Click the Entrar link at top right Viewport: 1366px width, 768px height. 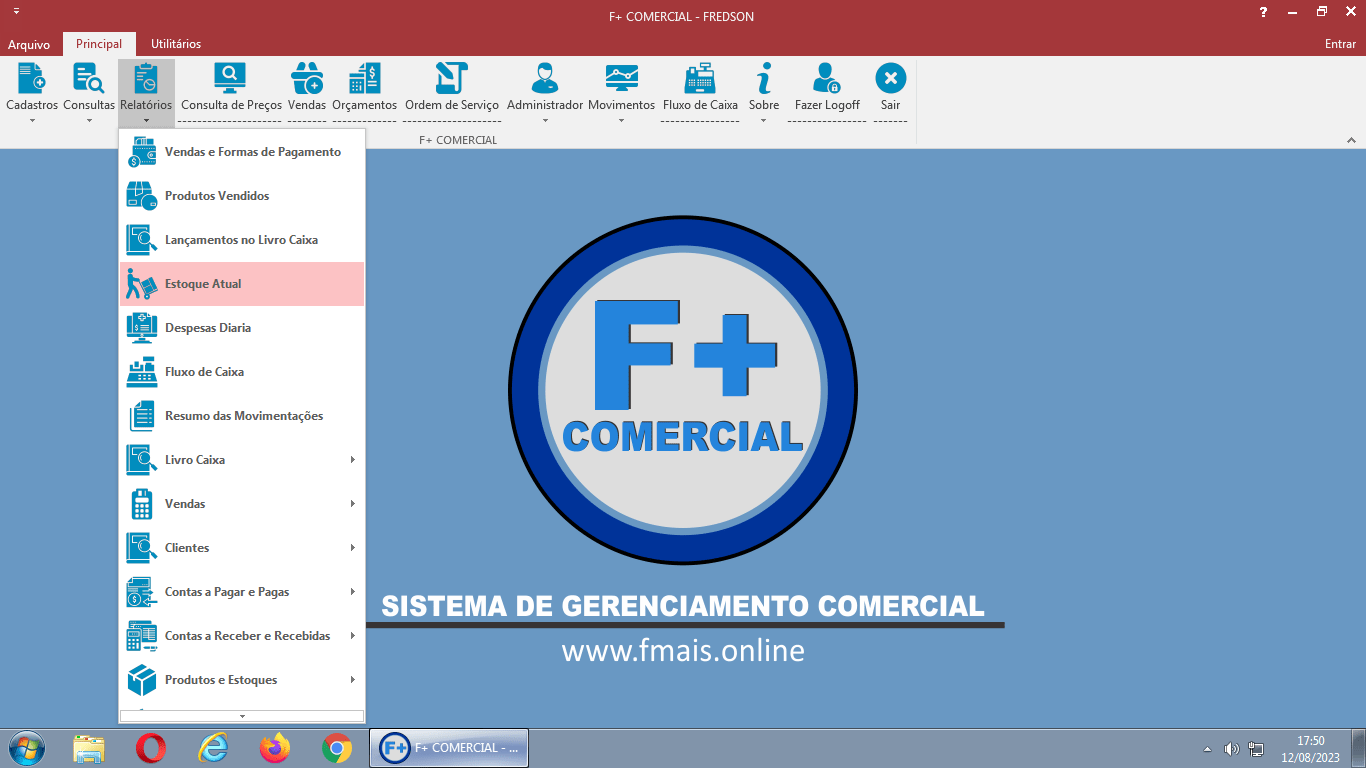1340,44
